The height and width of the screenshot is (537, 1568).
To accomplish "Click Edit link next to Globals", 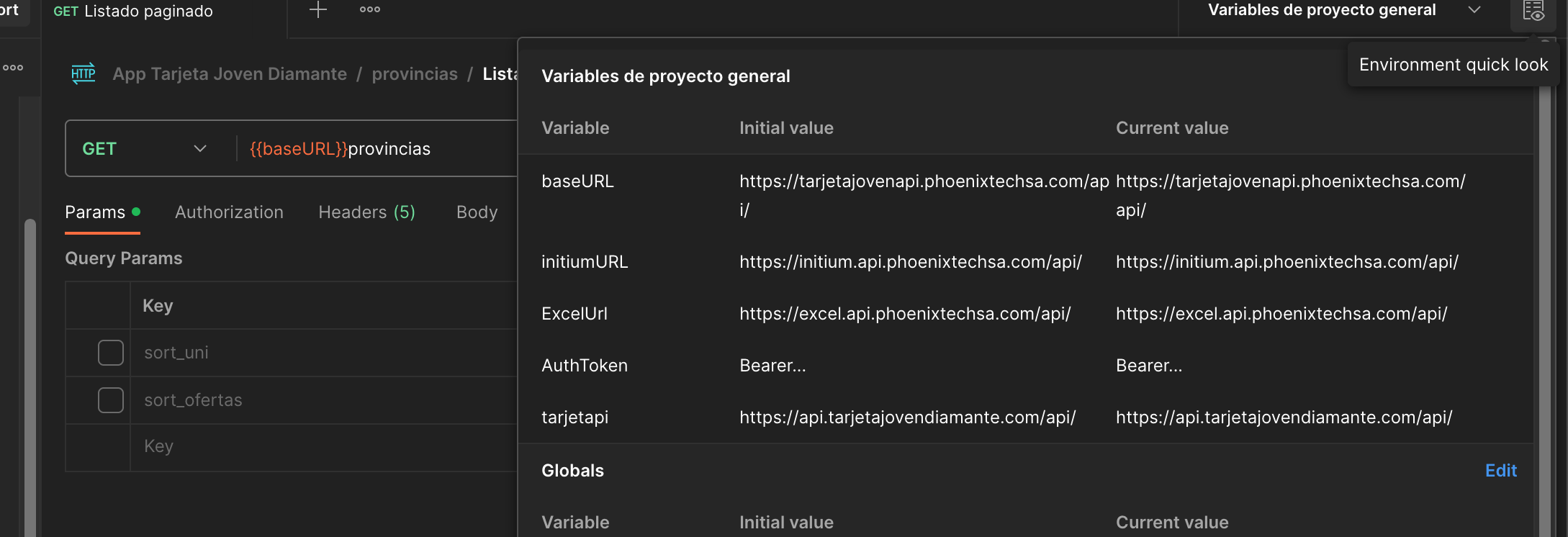I will click(x=1501, y=471).
